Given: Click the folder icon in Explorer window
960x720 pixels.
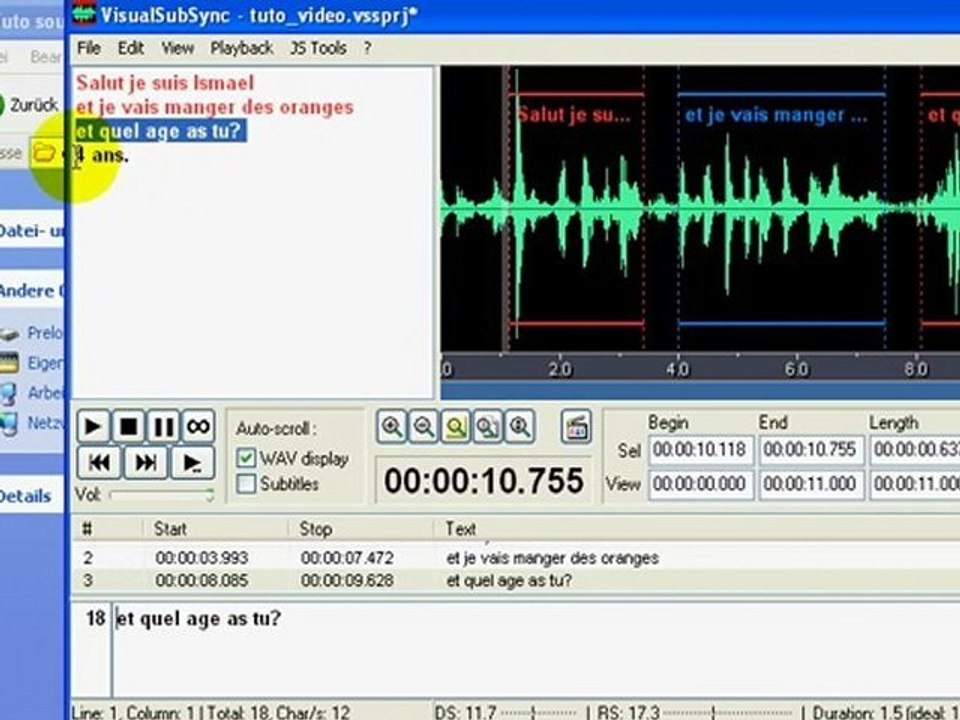Looking at the screenshot, I should tap(44, 152).
